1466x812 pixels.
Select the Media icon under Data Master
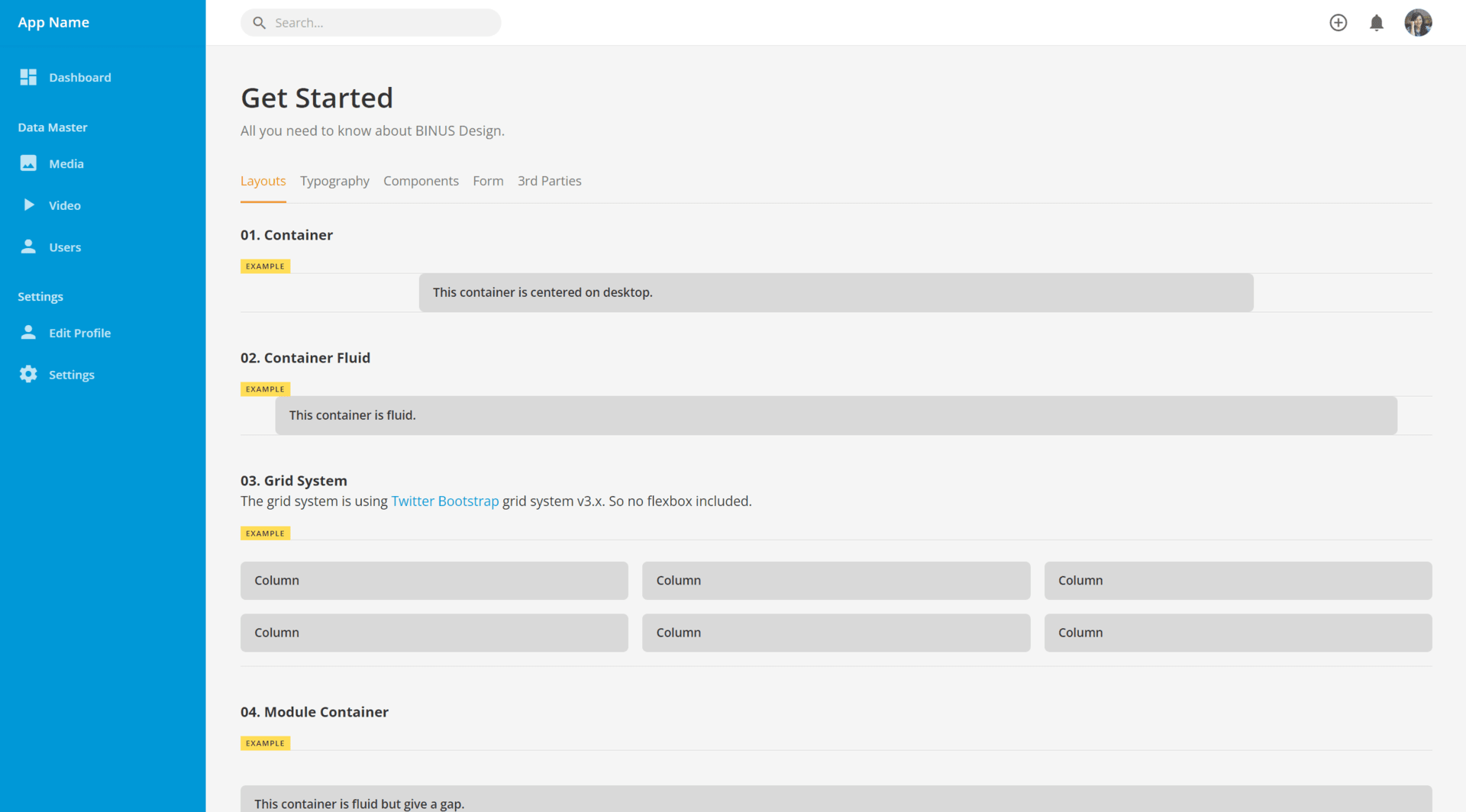click(x=28, y=163)
